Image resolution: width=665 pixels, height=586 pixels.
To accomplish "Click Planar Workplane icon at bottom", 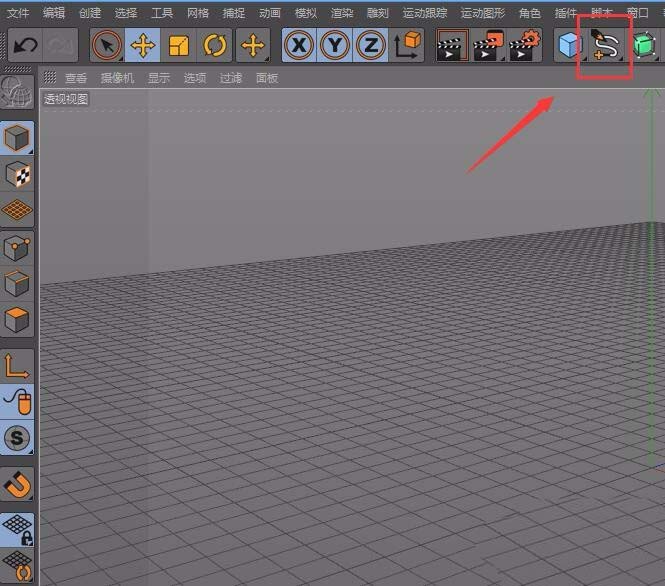I will [x=17, y=566].
